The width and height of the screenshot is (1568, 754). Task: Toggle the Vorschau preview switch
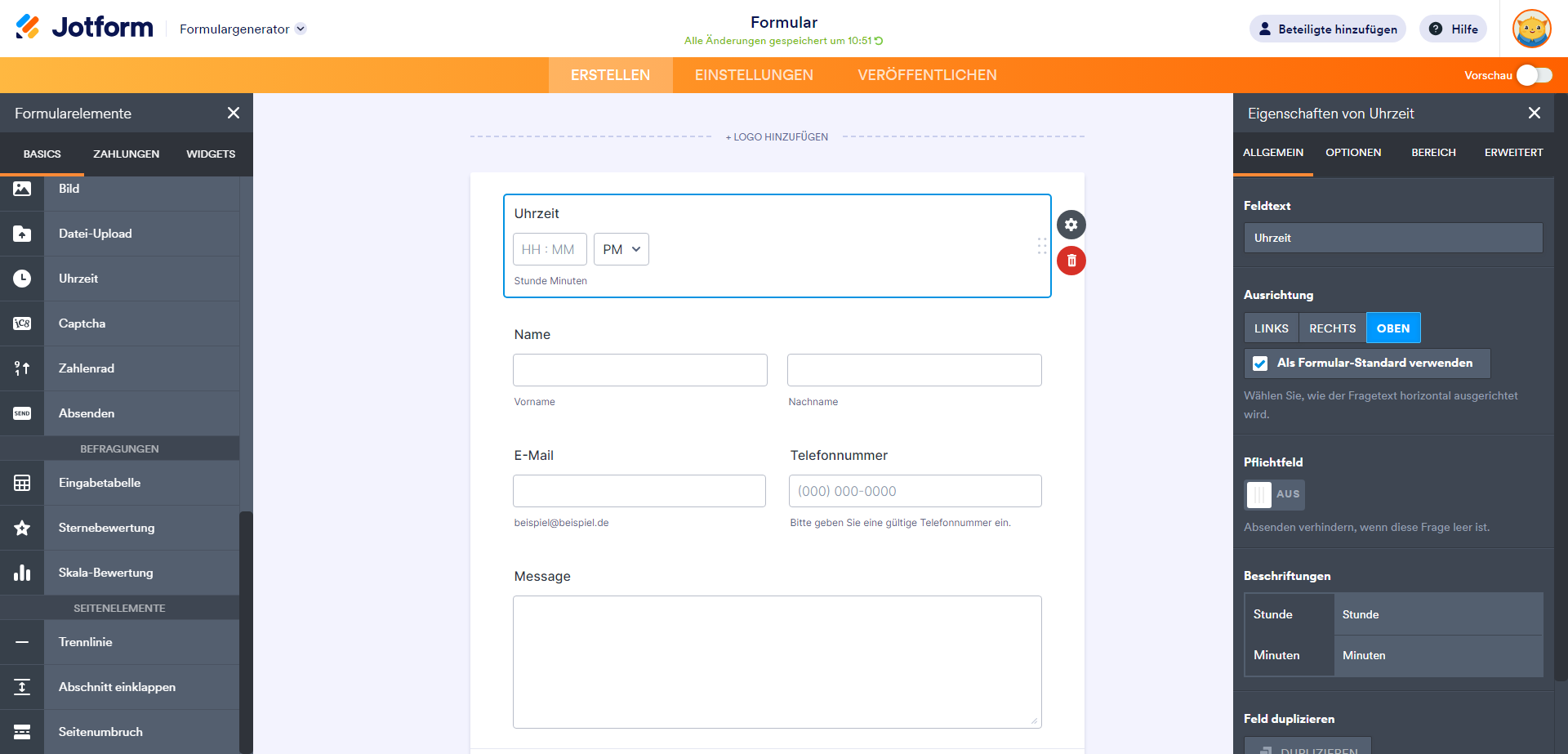[1534, 75]
